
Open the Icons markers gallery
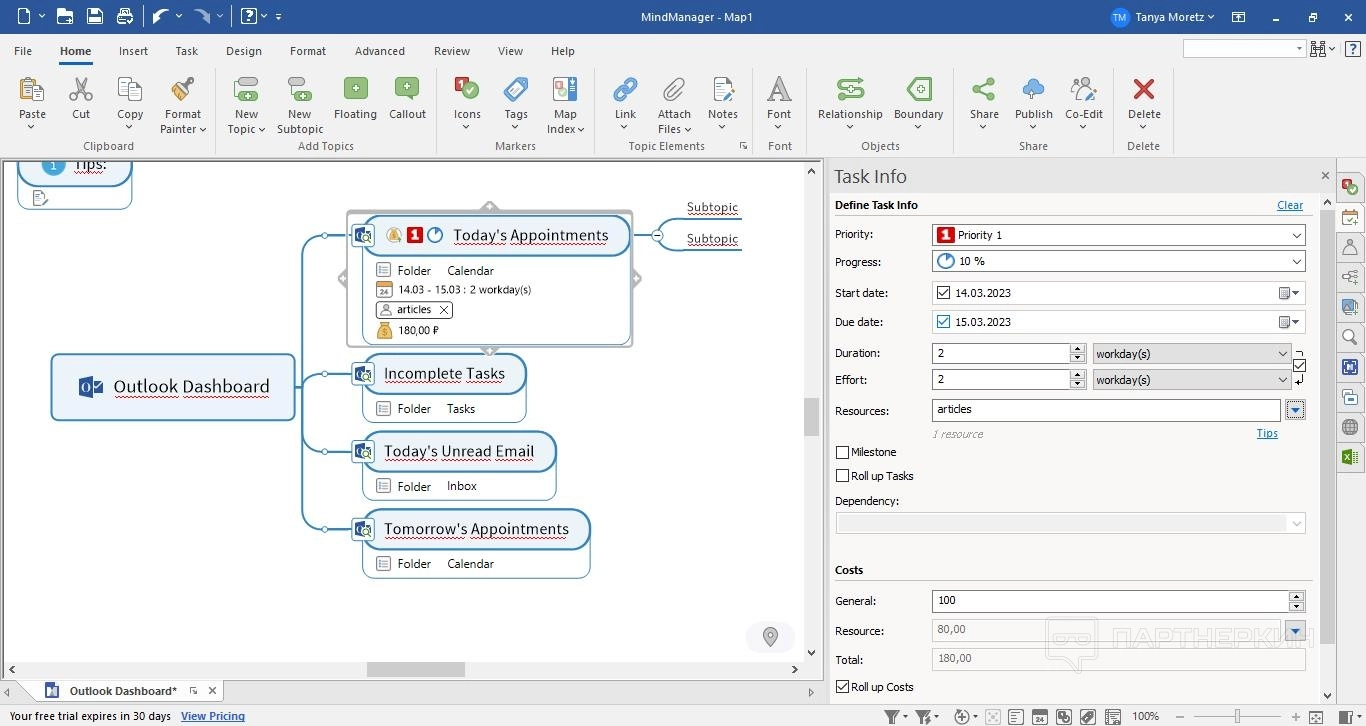467,90
